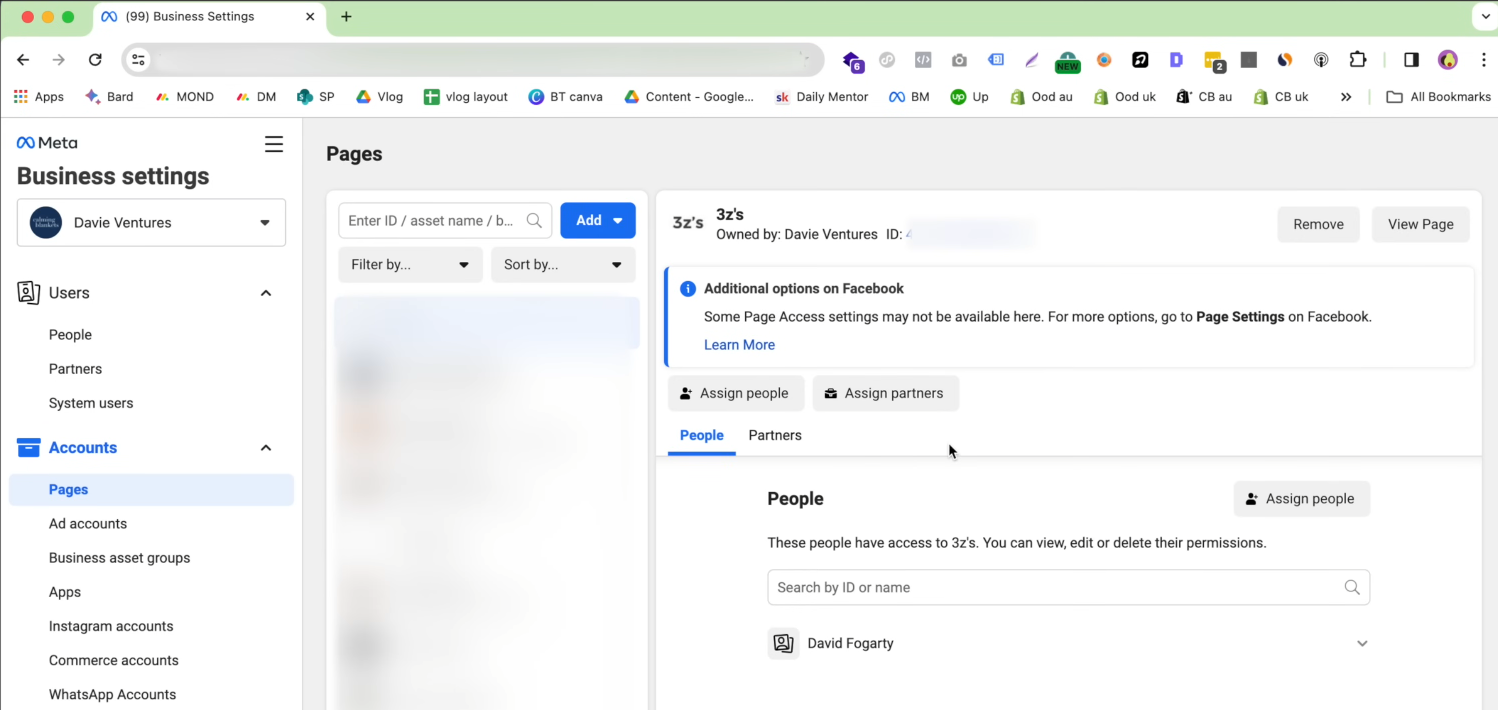Screen dimensions: 1498x710
Task: Click the Remove button
Action: coord(1318,224)
